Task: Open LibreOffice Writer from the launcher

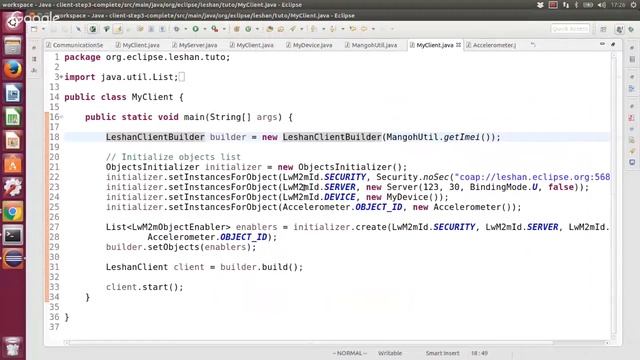Action: click(13, 93)
